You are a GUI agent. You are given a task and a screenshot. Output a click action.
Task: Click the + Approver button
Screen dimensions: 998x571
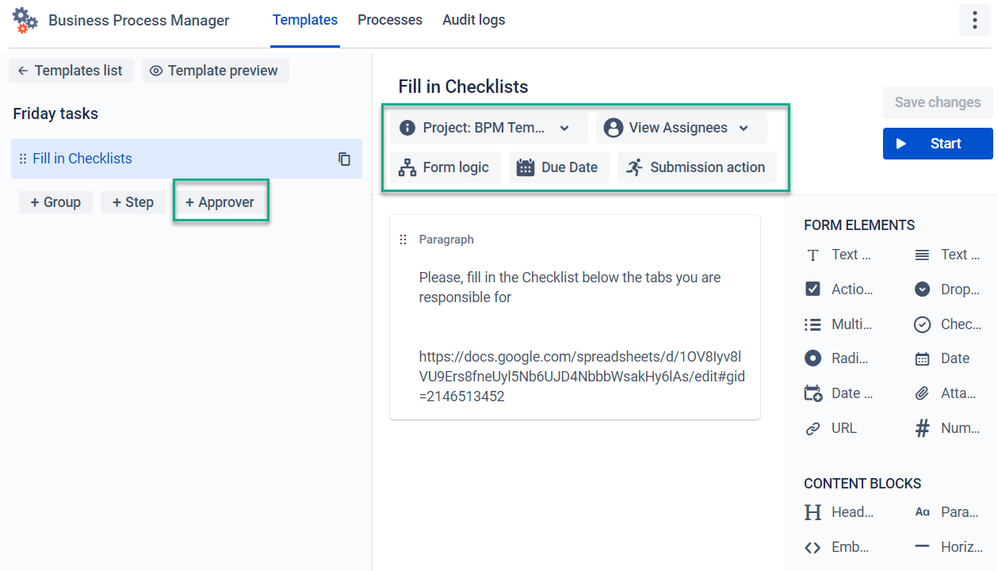coord(220,202)
